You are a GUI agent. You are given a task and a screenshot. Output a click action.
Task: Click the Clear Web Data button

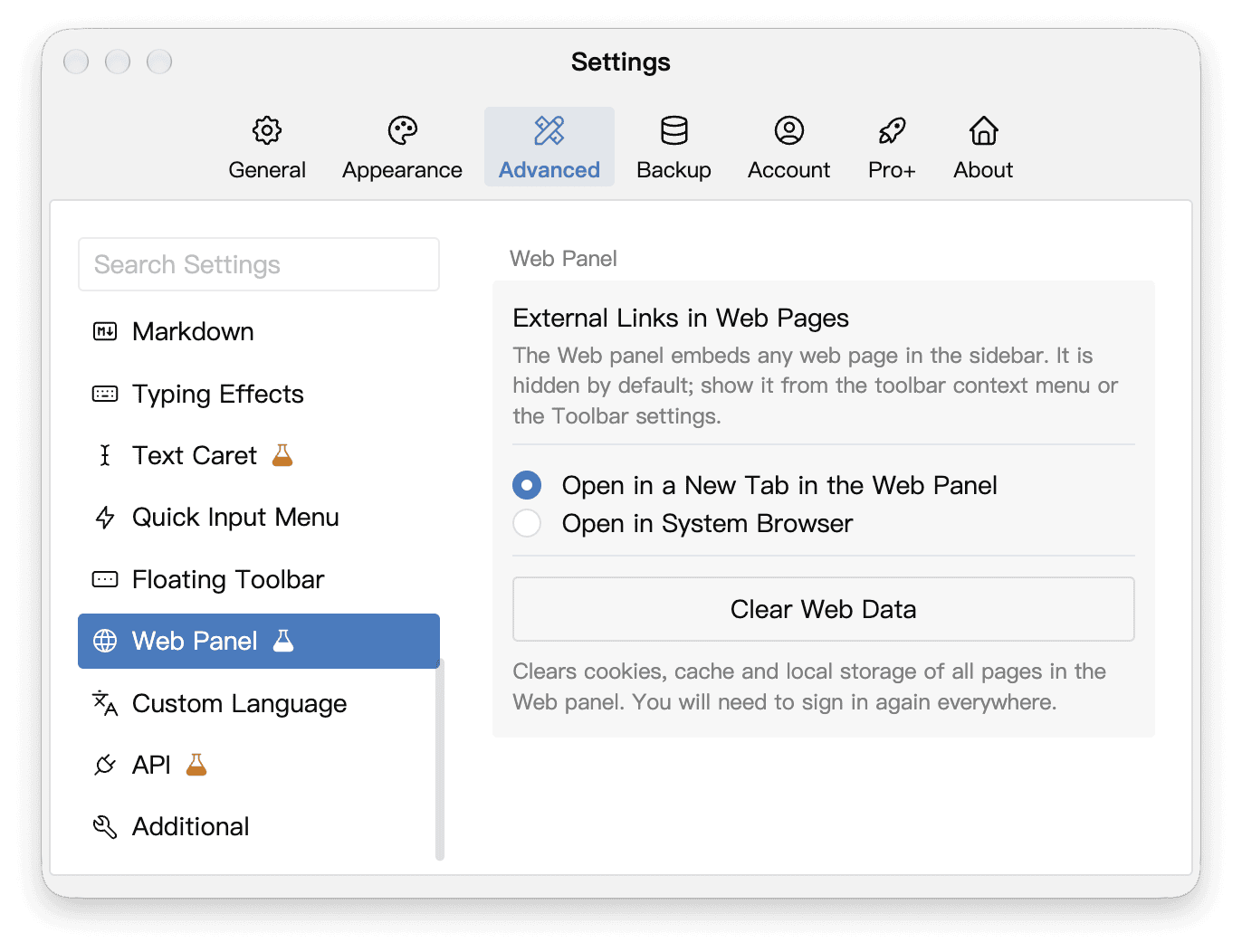[824, 609]
